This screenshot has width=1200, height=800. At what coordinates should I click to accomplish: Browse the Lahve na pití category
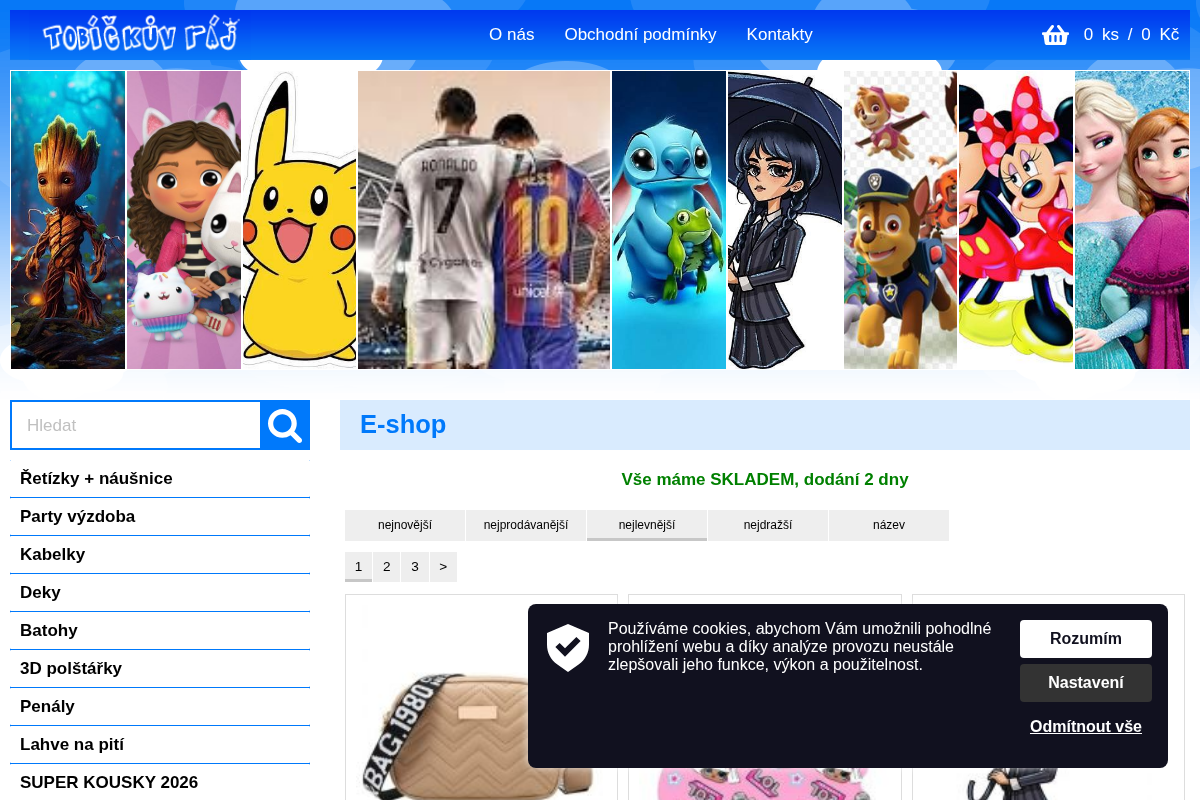click(x=160, y=745)
